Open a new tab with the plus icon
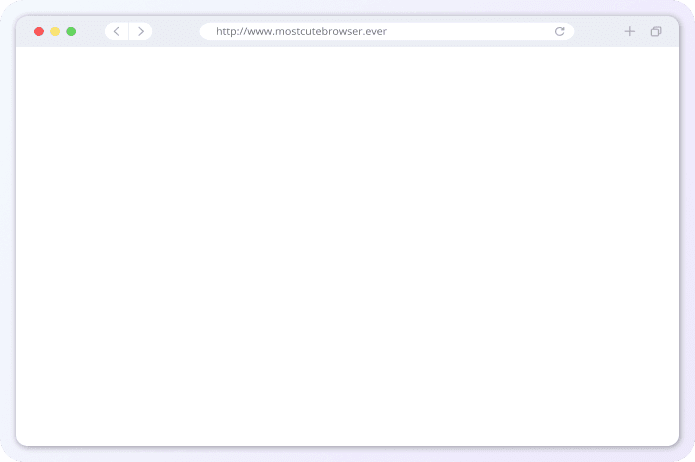This screenshot has width=695, height=462. click(629, 31)
